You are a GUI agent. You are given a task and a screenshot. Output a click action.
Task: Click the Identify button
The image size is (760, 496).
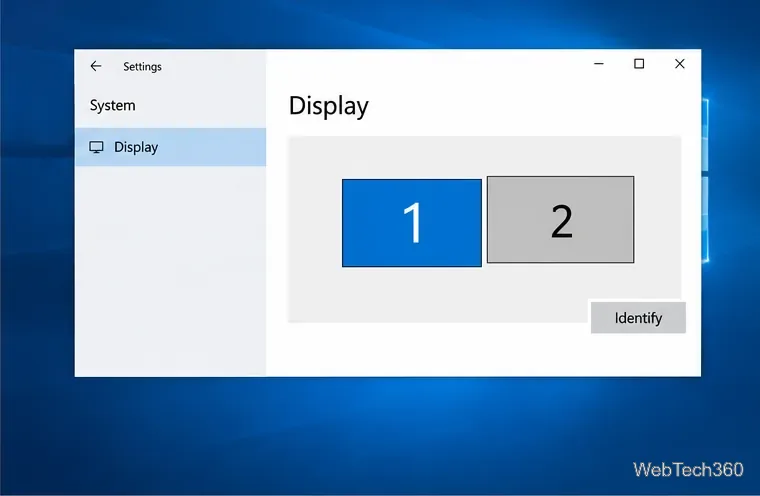(638, 318)
